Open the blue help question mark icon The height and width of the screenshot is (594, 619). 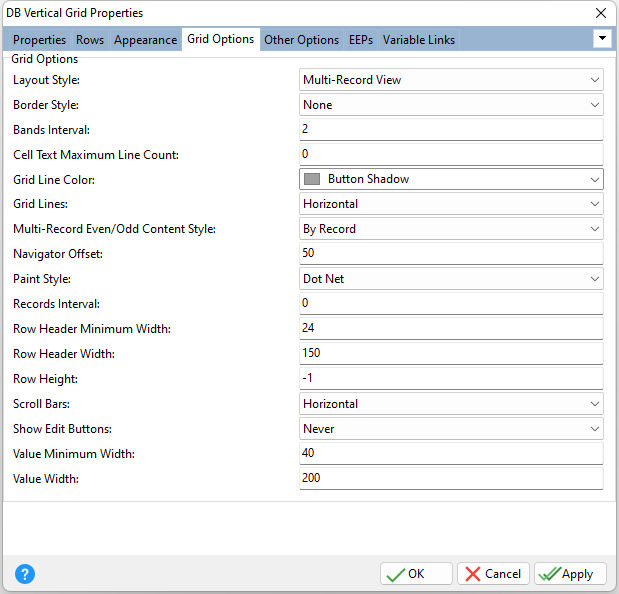(x=25, y=574)
